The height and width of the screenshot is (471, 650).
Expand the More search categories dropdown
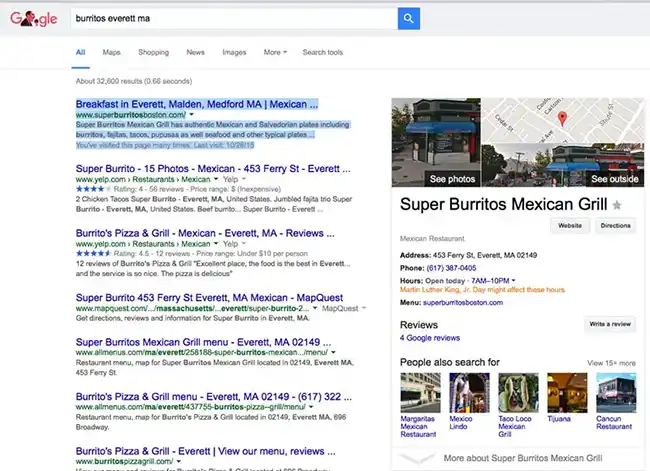(275, 52)
